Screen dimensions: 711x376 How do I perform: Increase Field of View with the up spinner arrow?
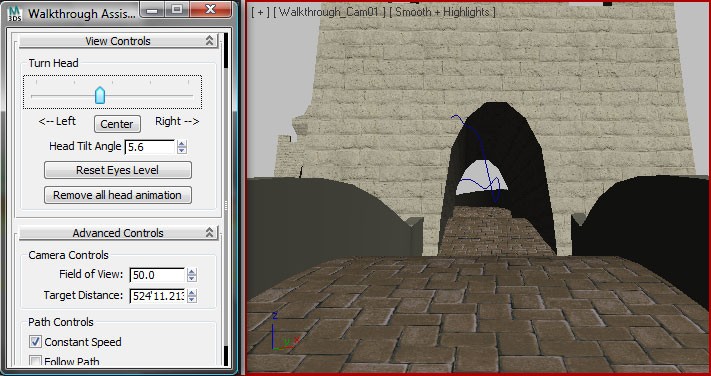(192, 272)
